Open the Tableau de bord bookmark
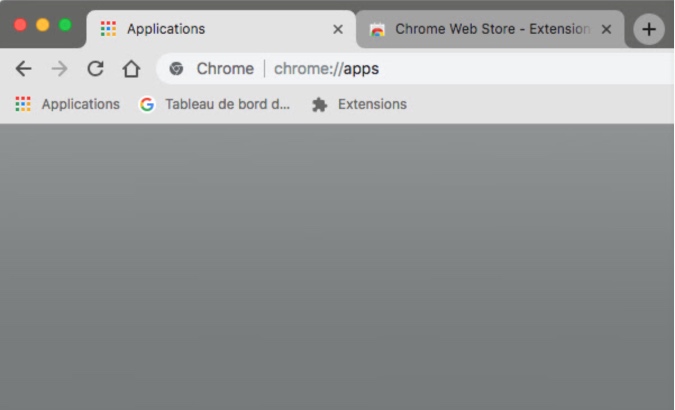This screenshot has width=675, height=410. click(226, 104)
